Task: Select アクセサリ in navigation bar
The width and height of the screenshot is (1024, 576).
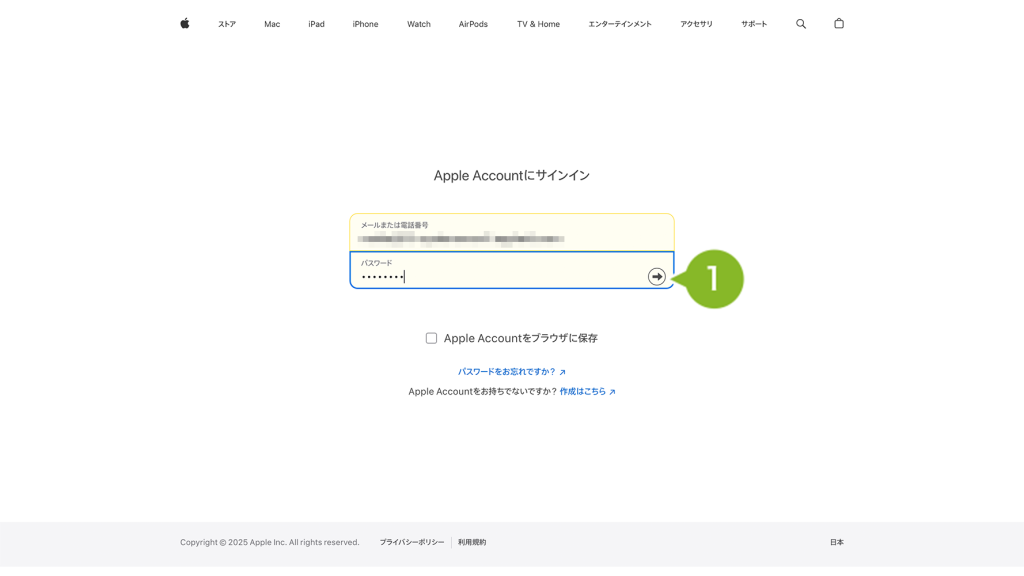Action: click(x=696, y=24)
